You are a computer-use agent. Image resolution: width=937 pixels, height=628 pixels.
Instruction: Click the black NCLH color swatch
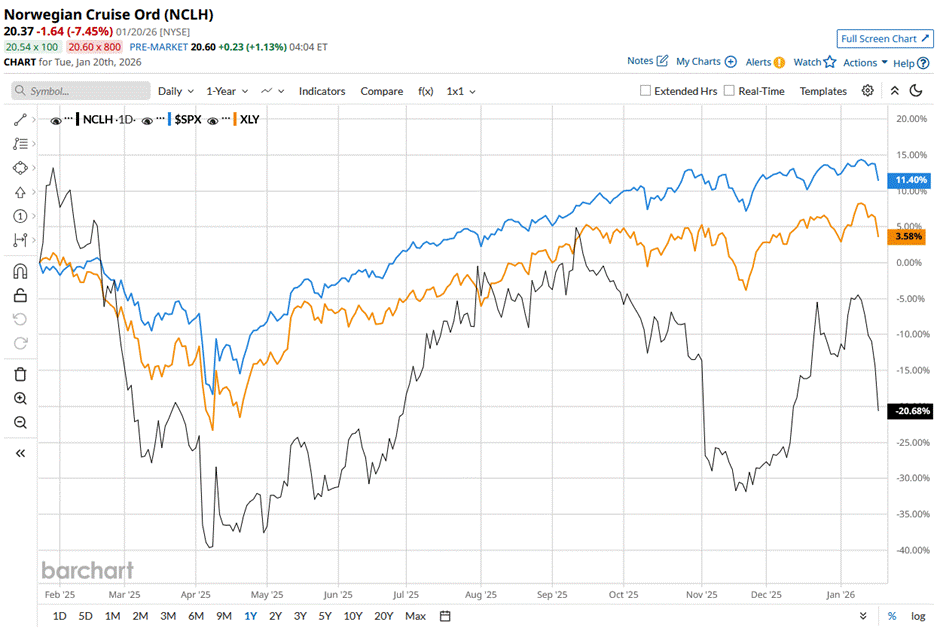(x=78, y=119)
